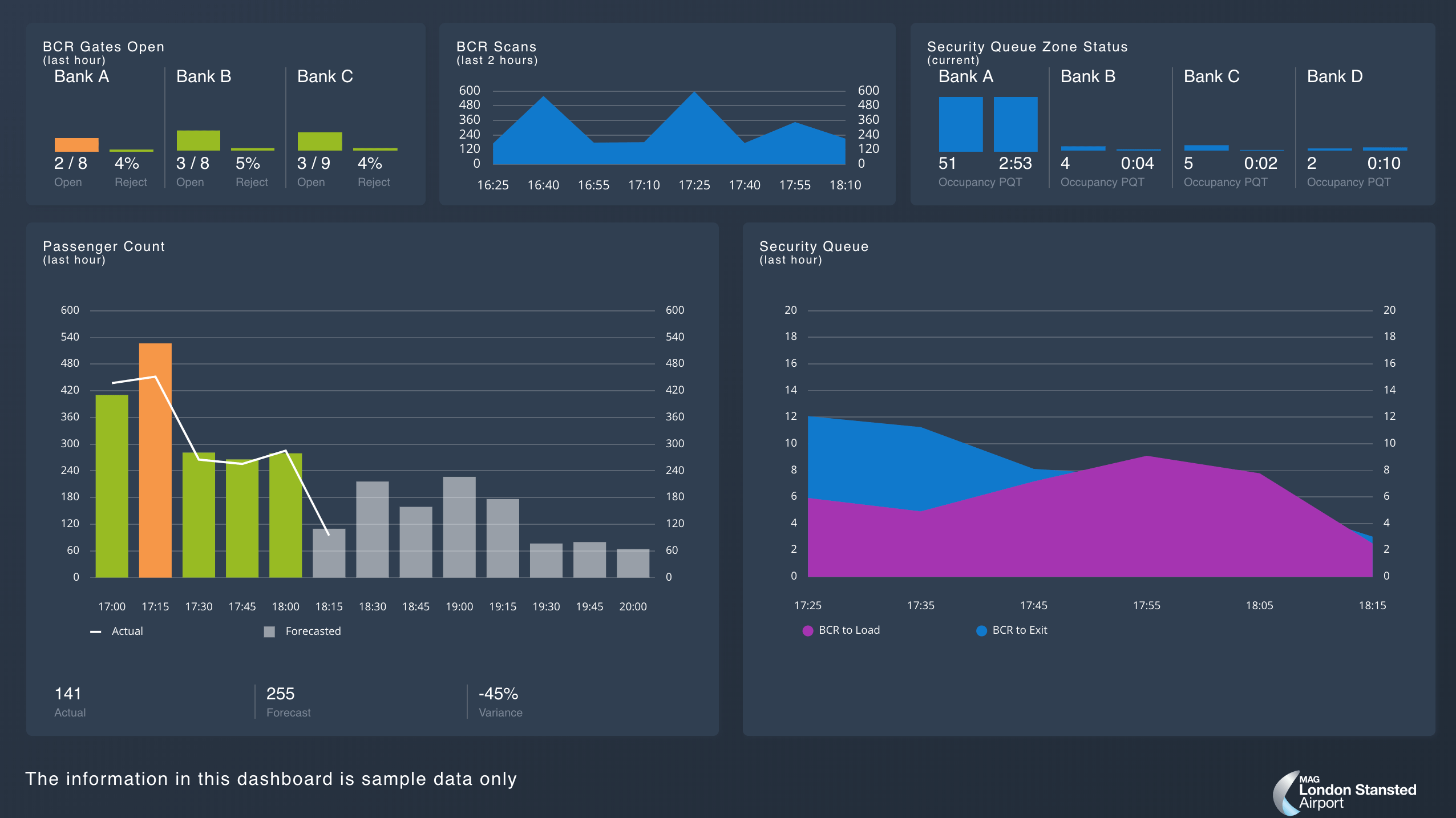This screenshot has width=1456, height=818.
Task: Click the purple BCR to Load legend dot
Action: coord(807,630)
